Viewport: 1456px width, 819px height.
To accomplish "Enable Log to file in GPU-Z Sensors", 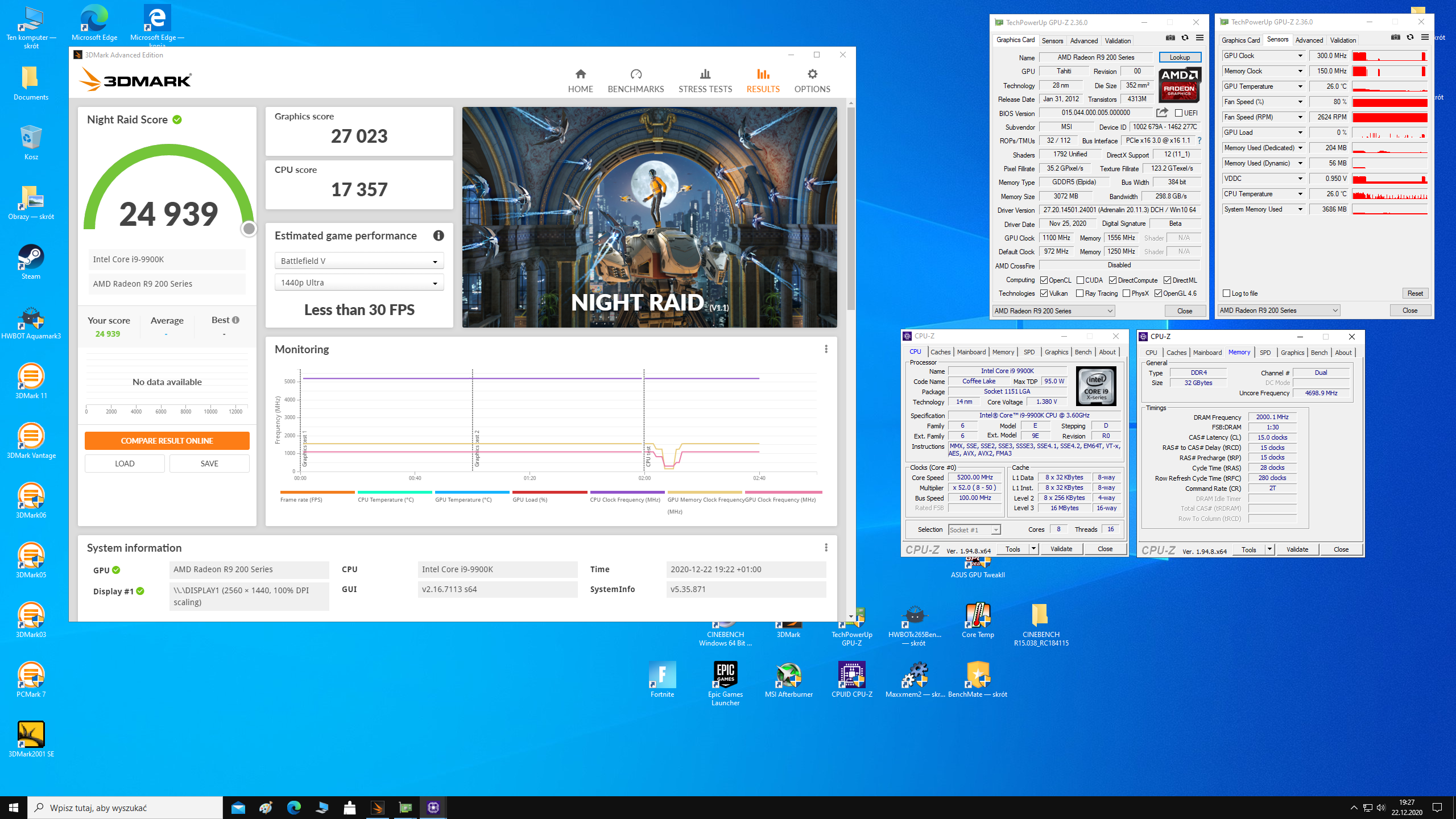I will pos(1226,293).
